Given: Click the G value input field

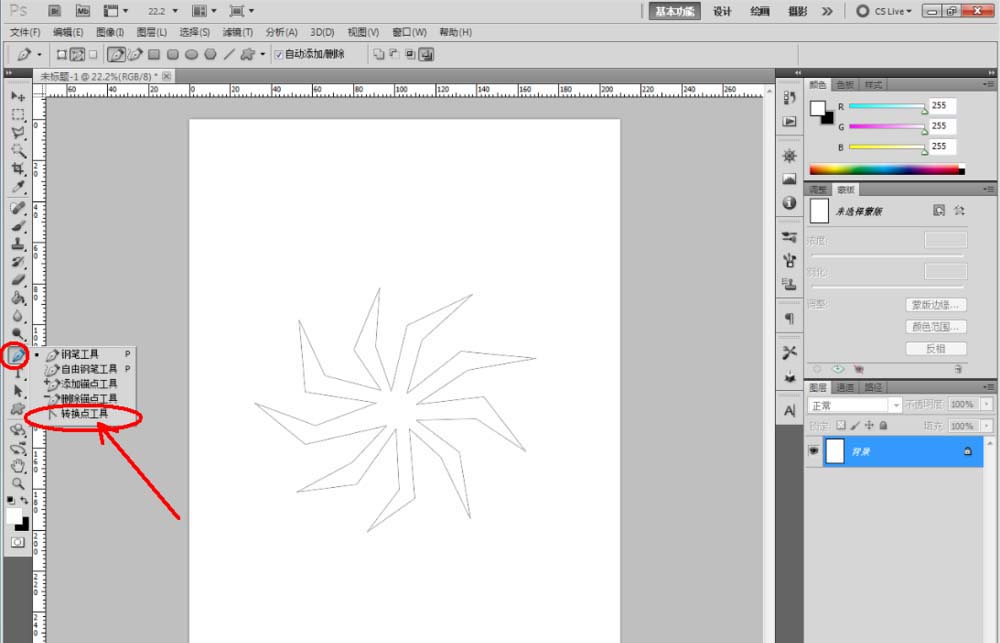Looking at the screenshot, I should point(942,126).
